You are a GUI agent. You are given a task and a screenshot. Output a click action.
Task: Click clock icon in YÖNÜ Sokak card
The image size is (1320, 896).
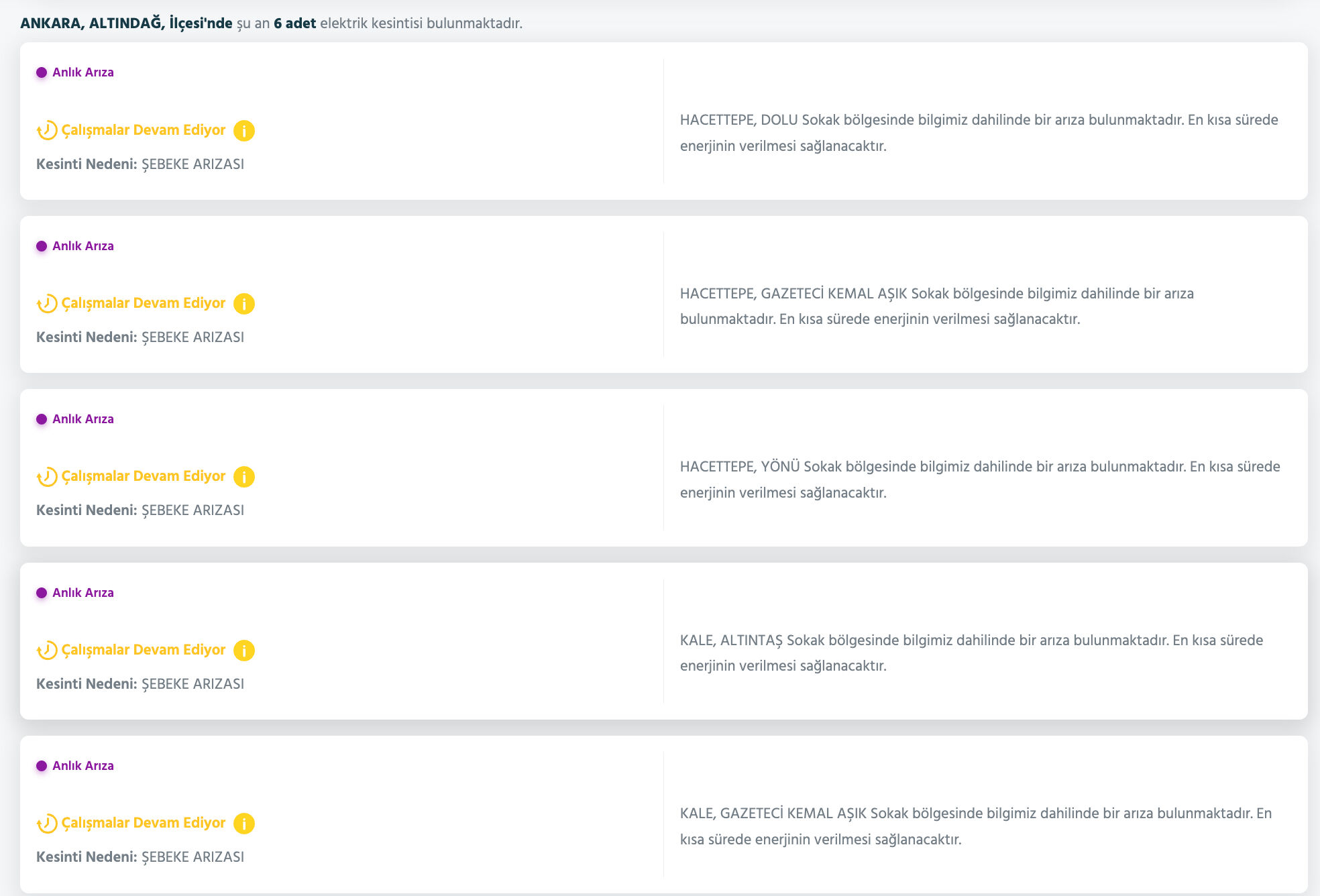(47, 477)
